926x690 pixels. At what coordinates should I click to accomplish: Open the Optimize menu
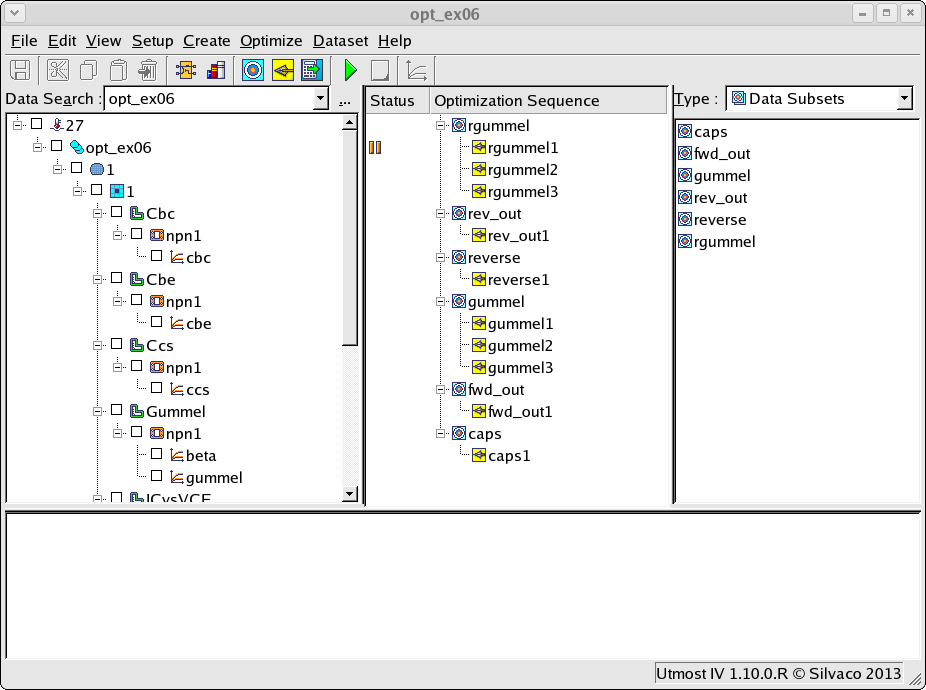pos(271,41)
